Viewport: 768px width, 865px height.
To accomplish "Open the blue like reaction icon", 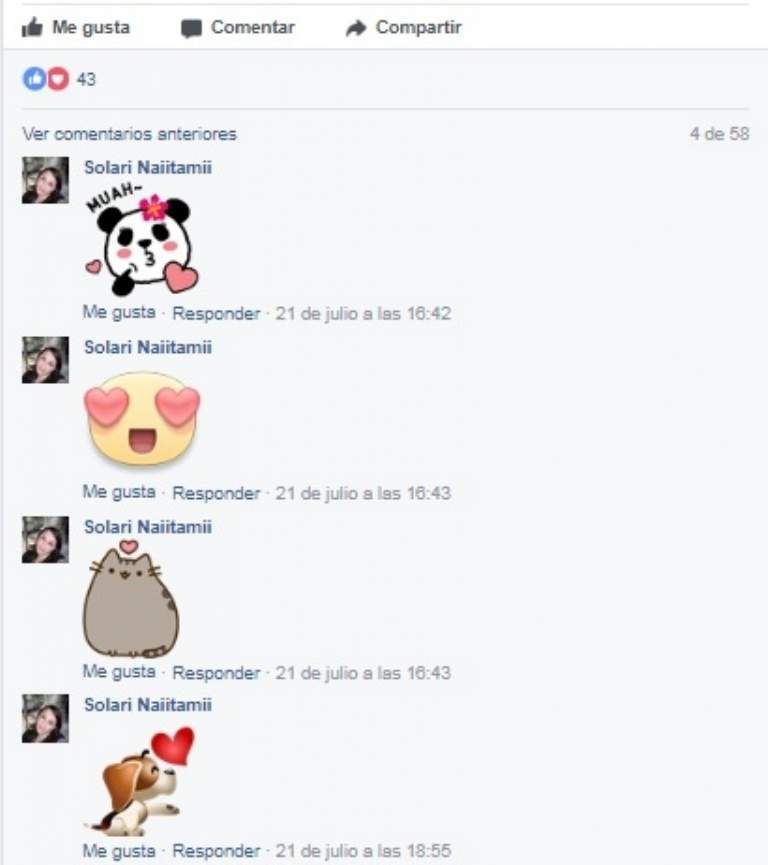I will click(x=34, y=79).
